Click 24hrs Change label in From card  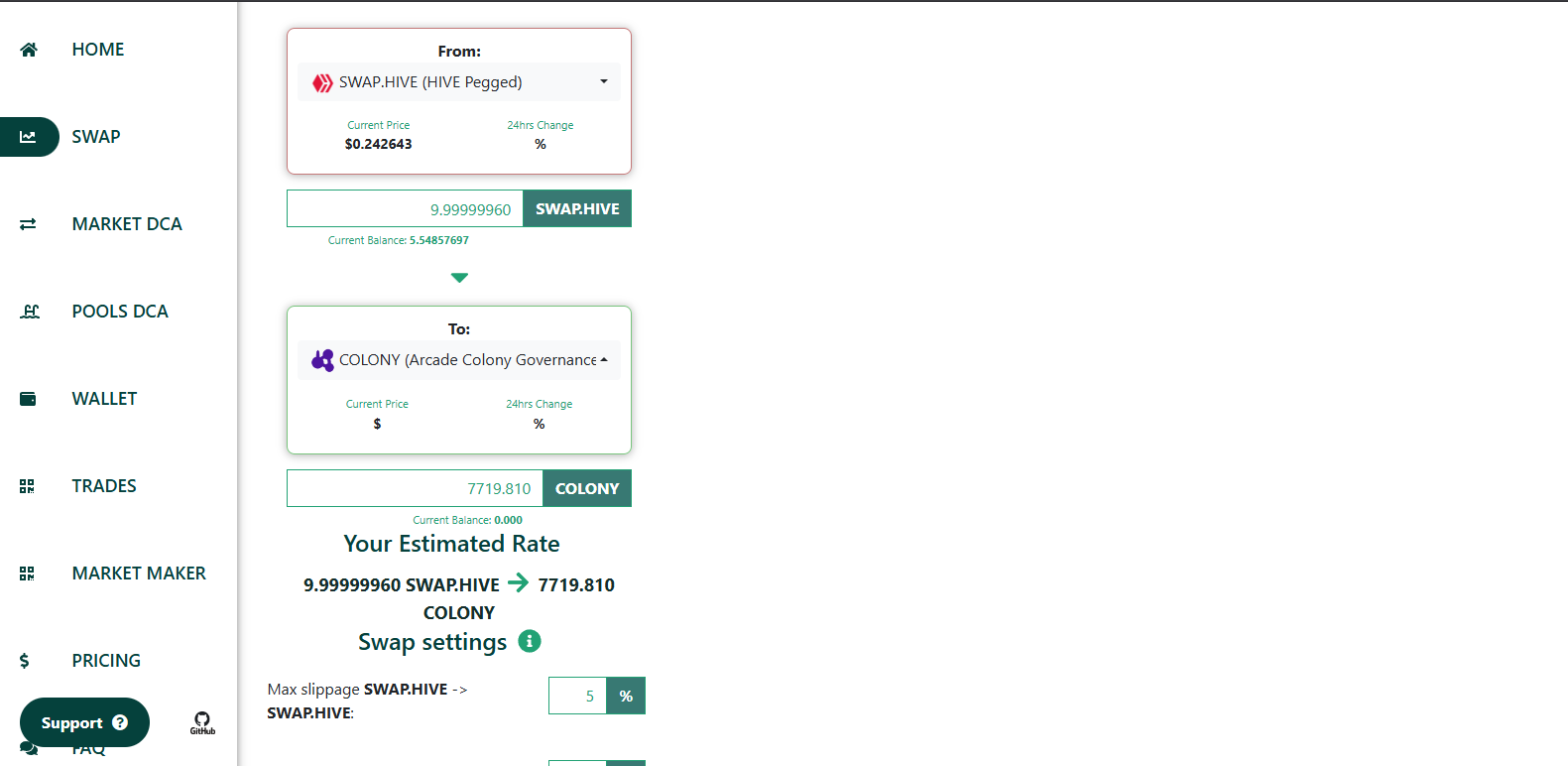coord(541,125)
